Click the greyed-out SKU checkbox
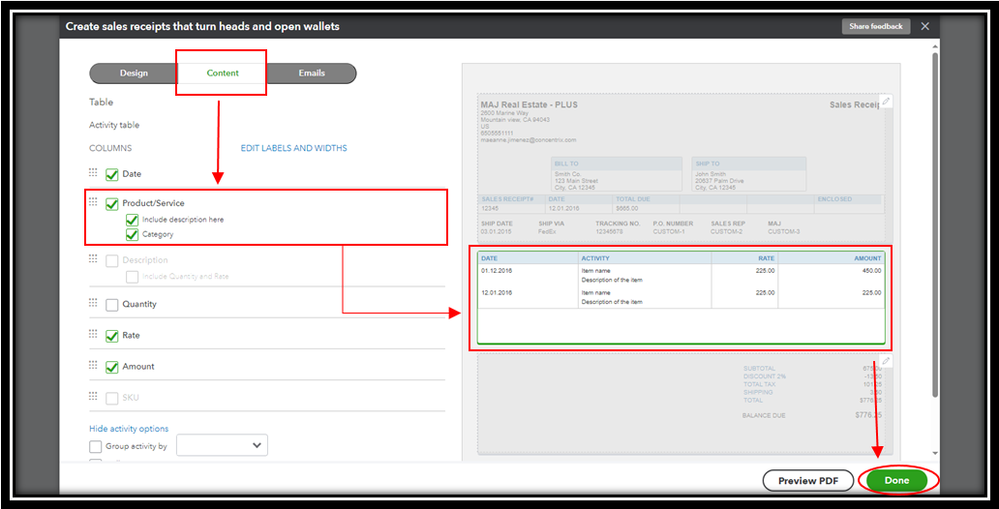This screenshot has width=999, height=509. [112, 398]
